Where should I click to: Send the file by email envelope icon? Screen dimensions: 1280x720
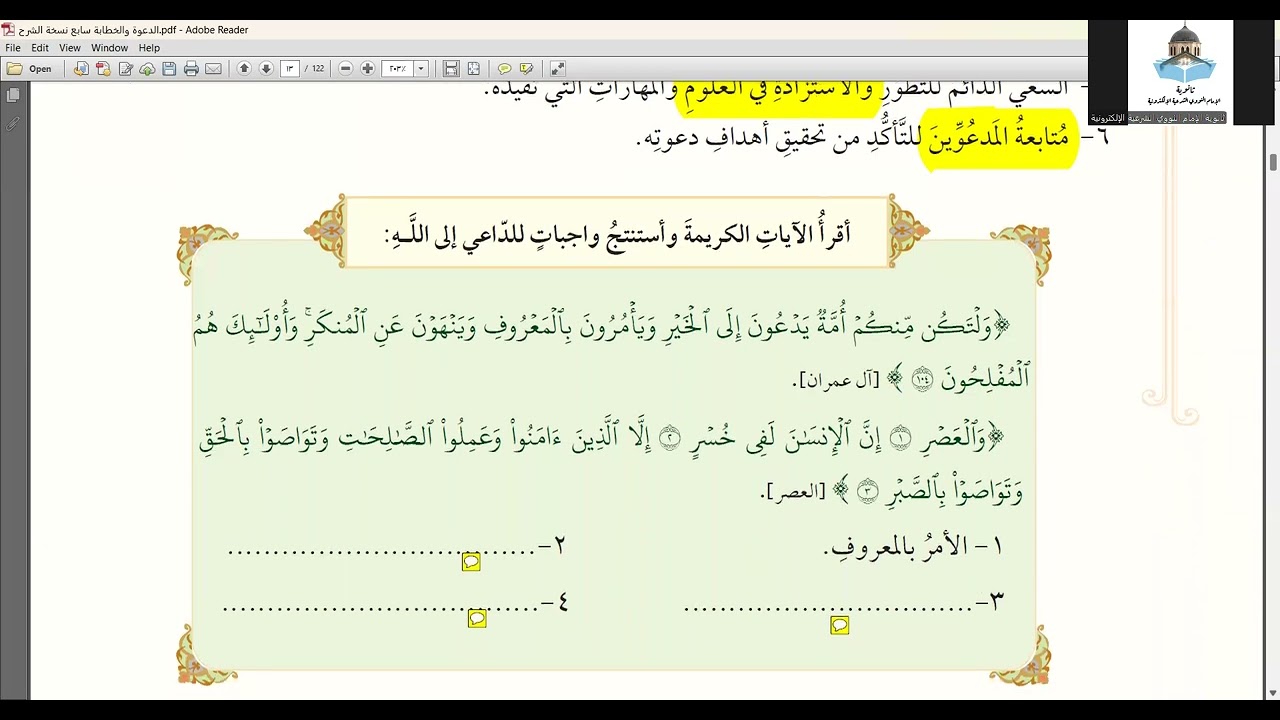tap(213, 69)
